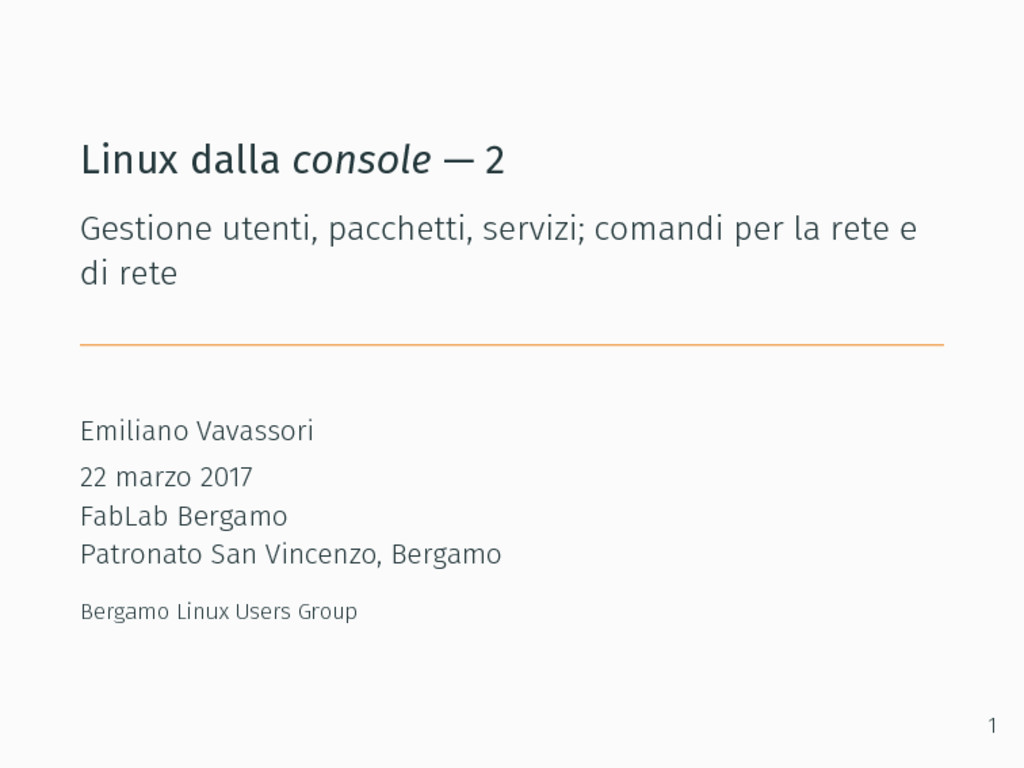This screenshot has height=768, width=1024.
Task: Click the date "22 marzo 2017"
Action: click(x=166, y=477)
